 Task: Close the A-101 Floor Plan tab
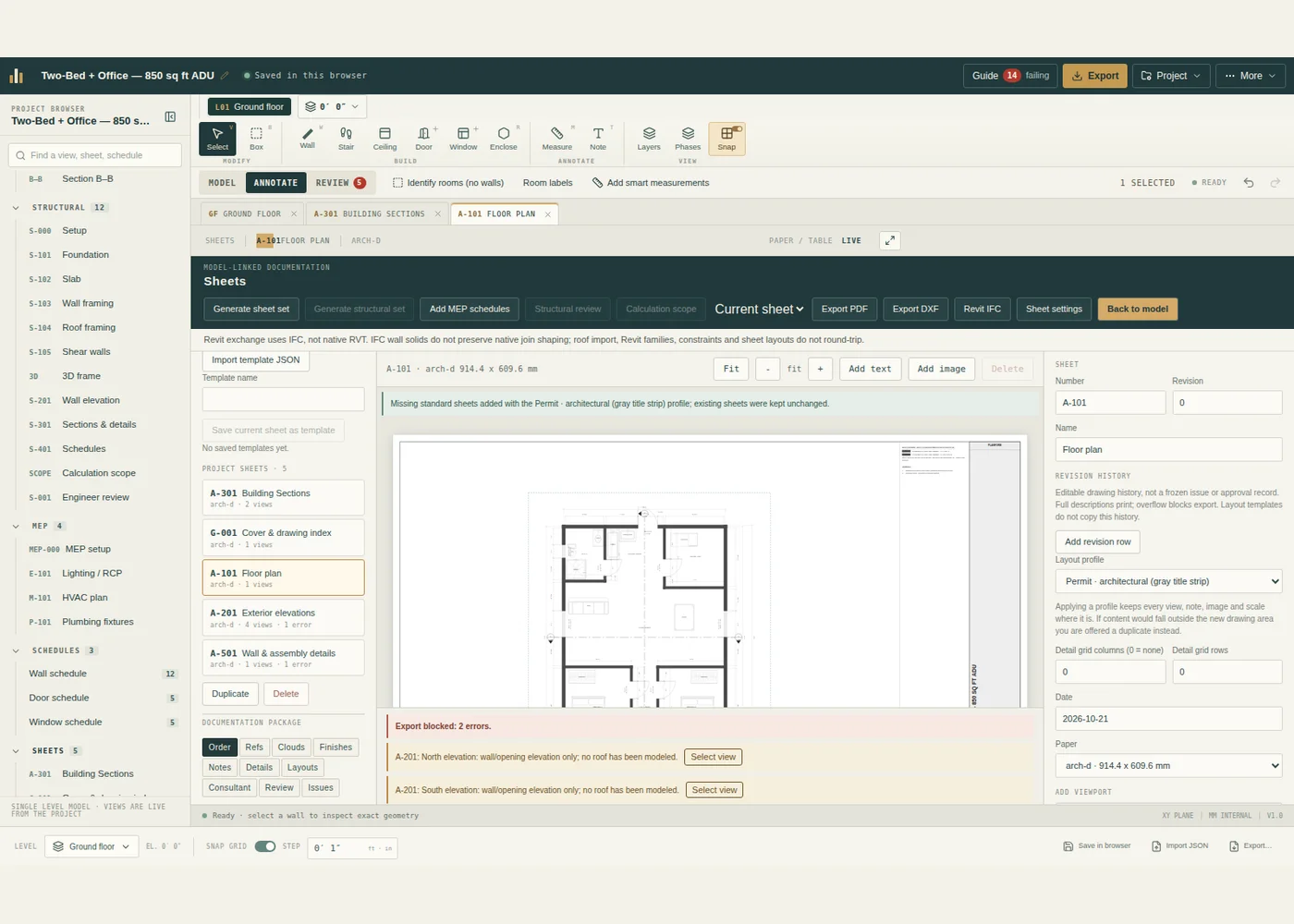click(548, 214)
